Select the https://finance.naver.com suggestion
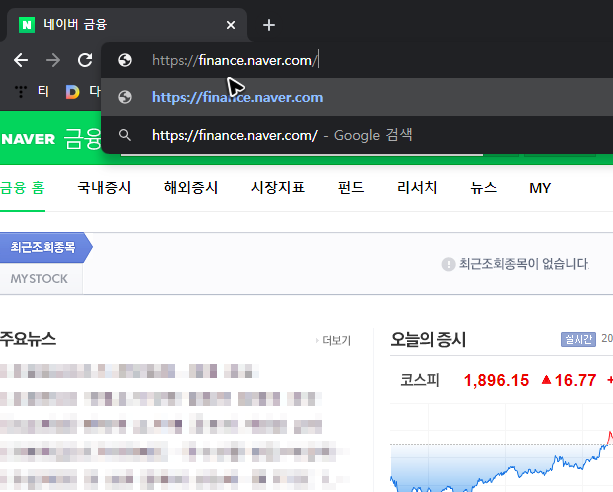 point(357,97)
